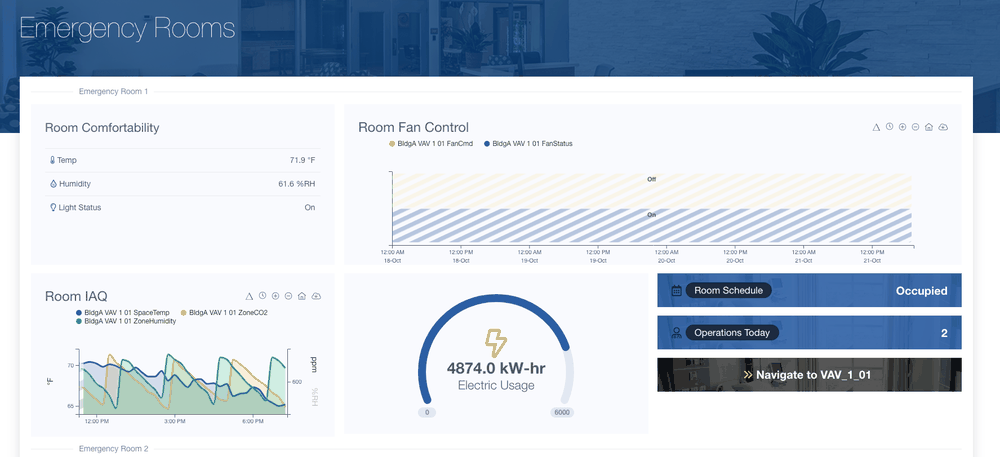Screen dimensions: 1000x457
Task: Click 12:00 PM 20-Oct tick on fan chart
Action: pyautogui.click(x=735, y=256)
